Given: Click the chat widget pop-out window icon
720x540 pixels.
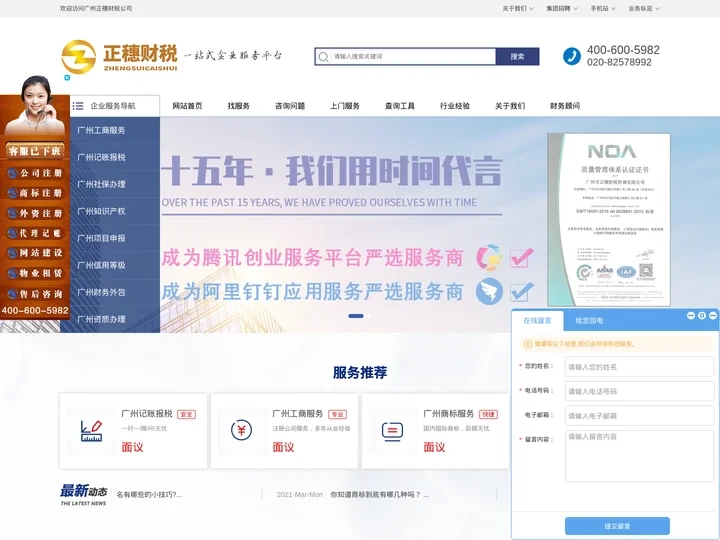Looking at the screenshot, I should click(702, 315).
